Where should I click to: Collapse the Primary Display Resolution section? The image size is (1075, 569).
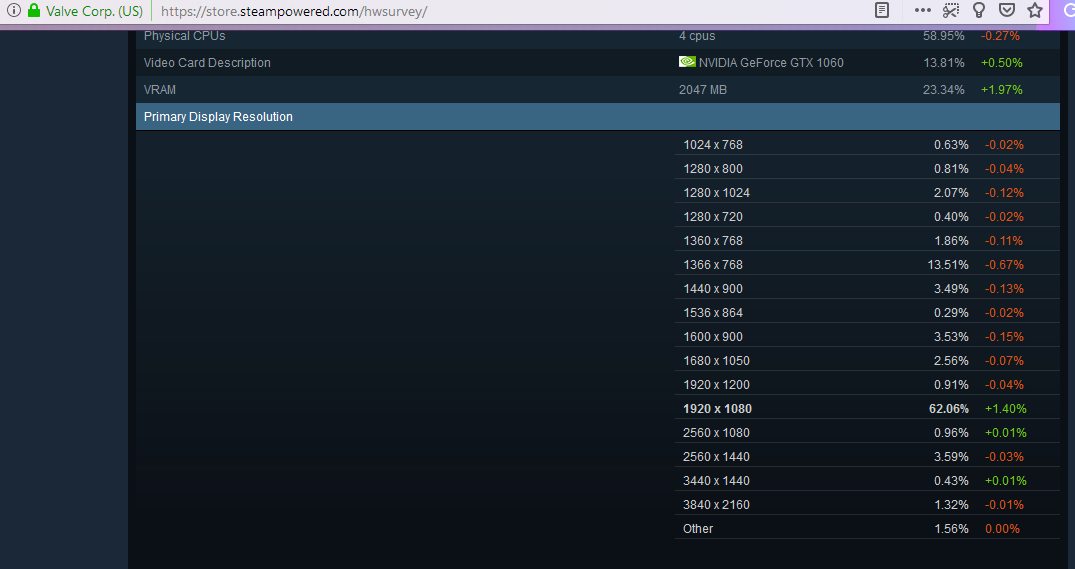coord(218,117)
